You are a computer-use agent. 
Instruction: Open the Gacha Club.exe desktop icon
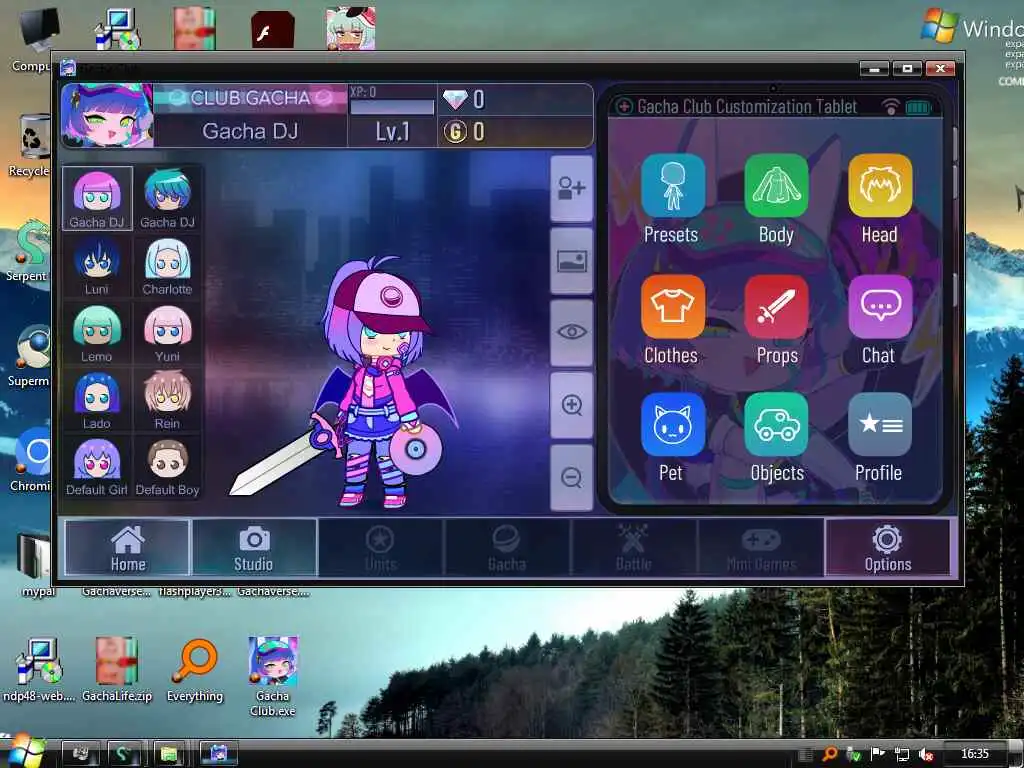click(272, 676)
